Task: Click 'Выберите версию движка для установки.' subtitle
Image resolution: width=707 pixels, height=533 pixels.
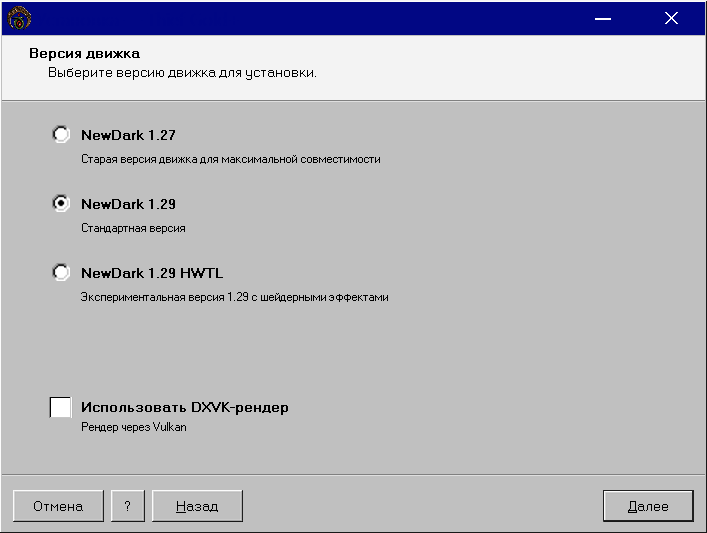Action: (x=183, y=73)
